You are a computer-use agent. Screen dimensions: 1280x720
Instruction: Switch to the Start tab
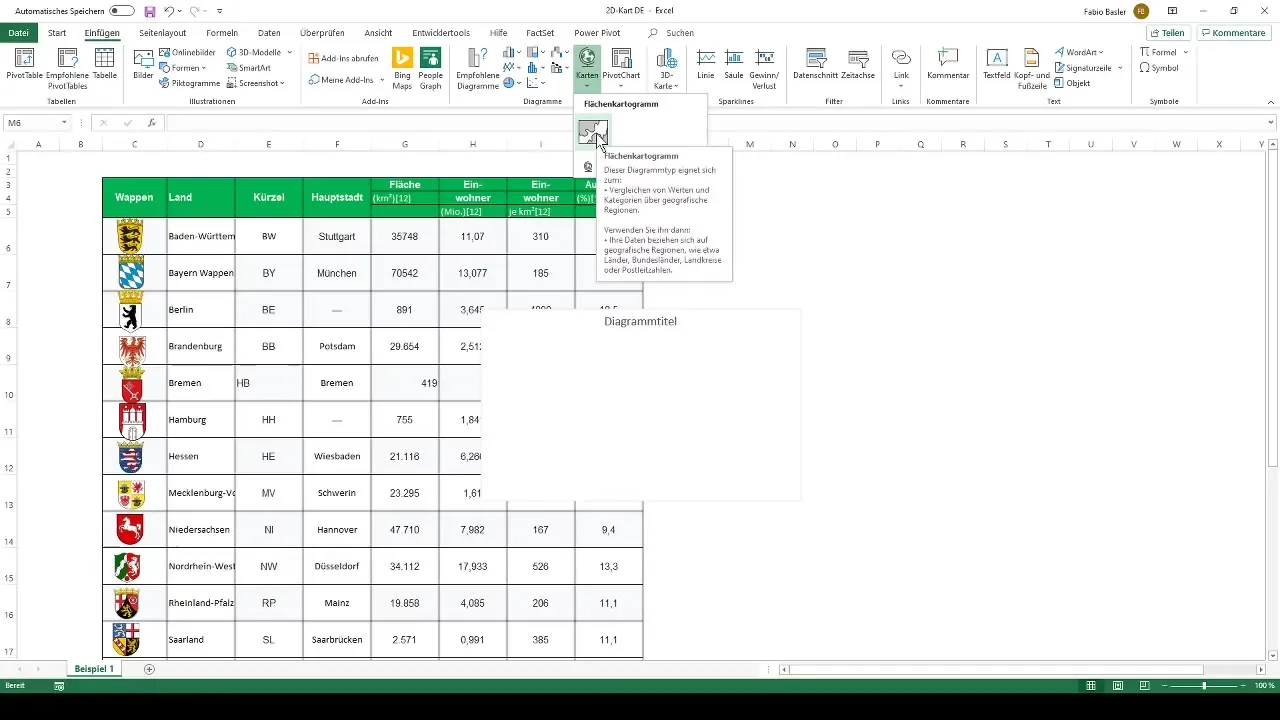(57, 33)
